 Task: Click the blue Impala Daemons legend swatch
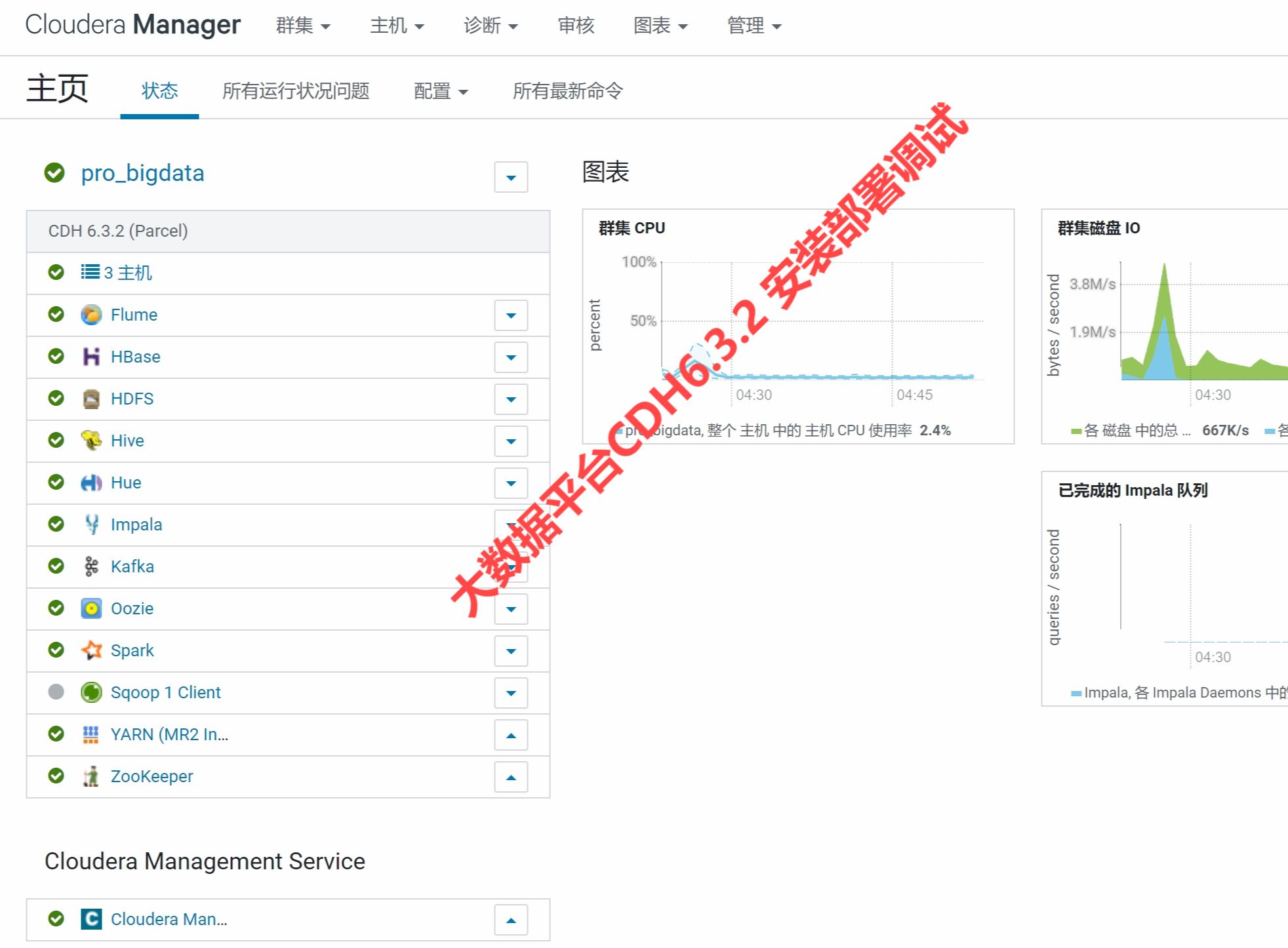[x=1076, y=693]
